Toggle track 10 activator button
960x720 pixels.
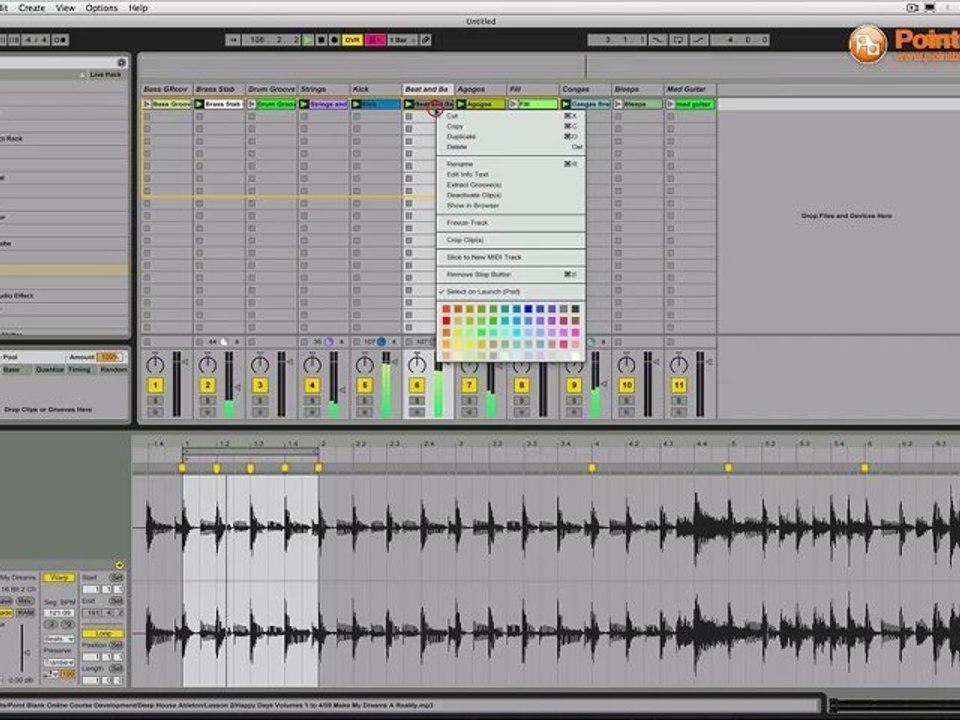(626, 385)
